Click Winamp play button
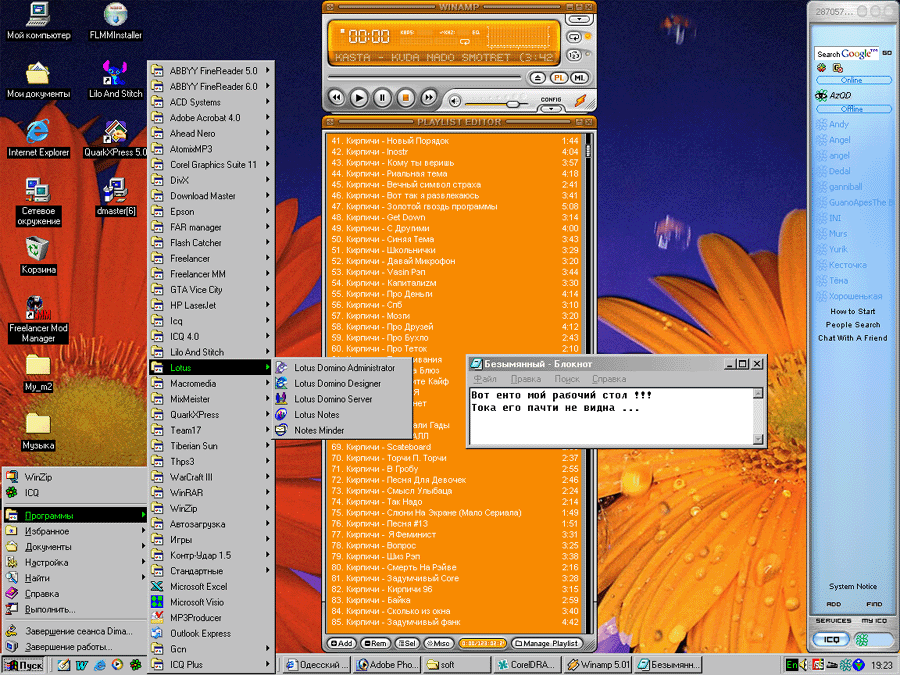The image size is (900, 675). 359,98
